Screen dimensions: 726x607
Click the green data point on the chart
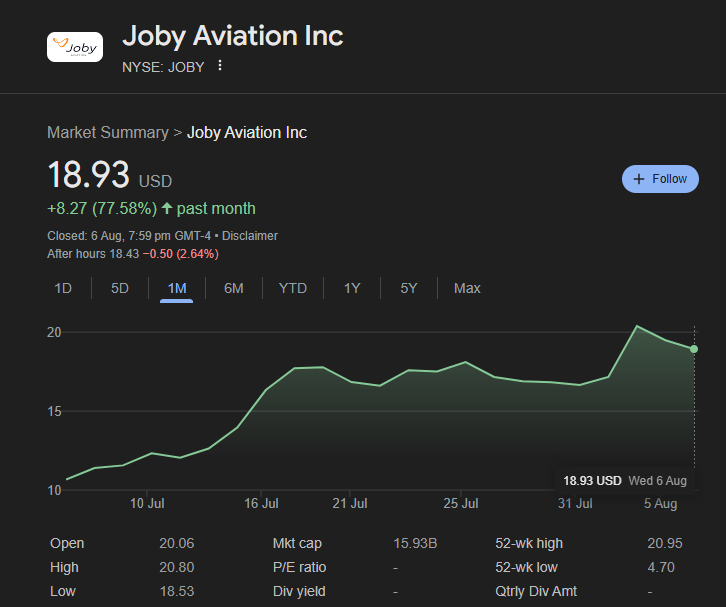coord(694,349)
